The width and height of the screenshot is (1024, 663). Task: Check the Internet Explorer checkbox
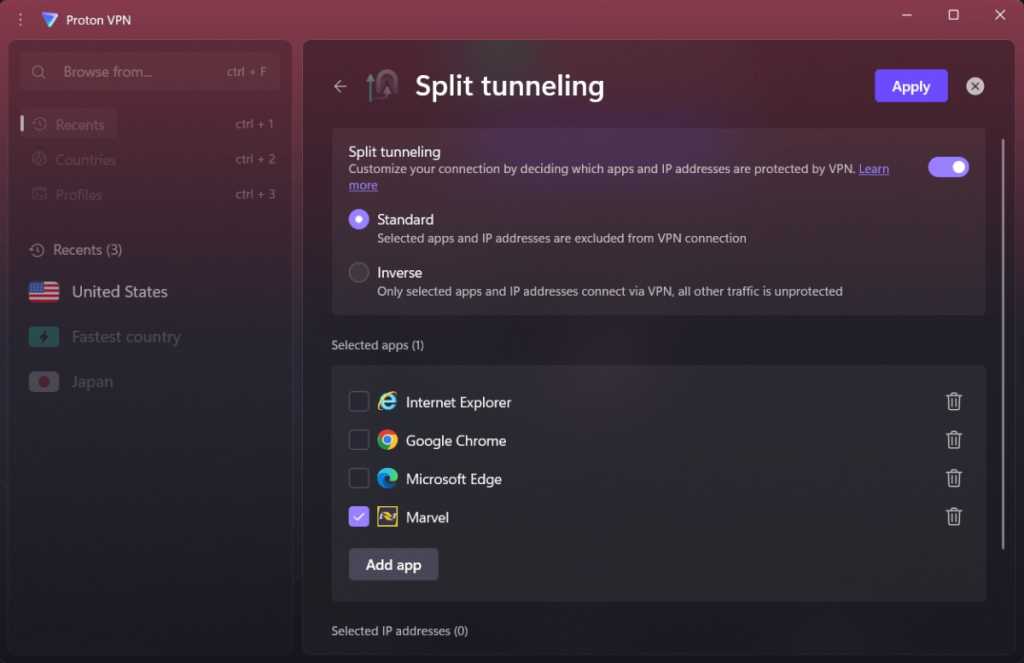[x=359, y=401]
